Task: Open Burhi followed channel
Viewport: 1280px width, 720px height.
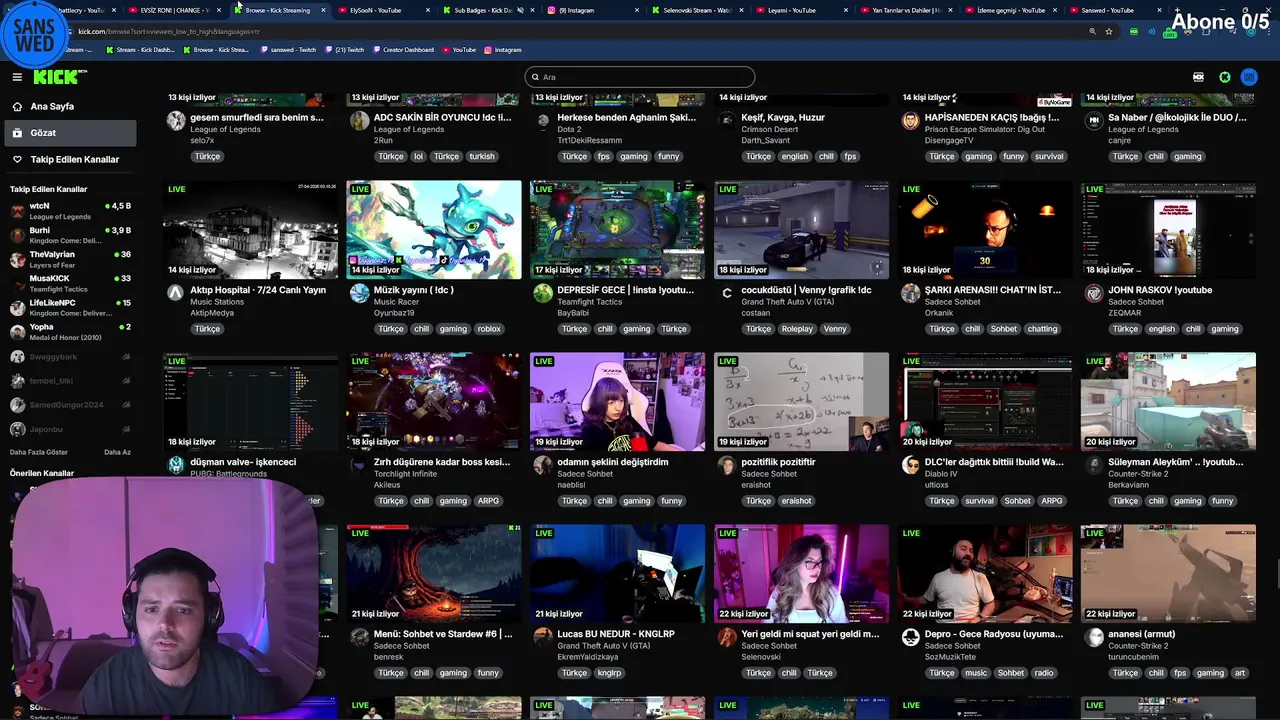Action: pos(70,235)
